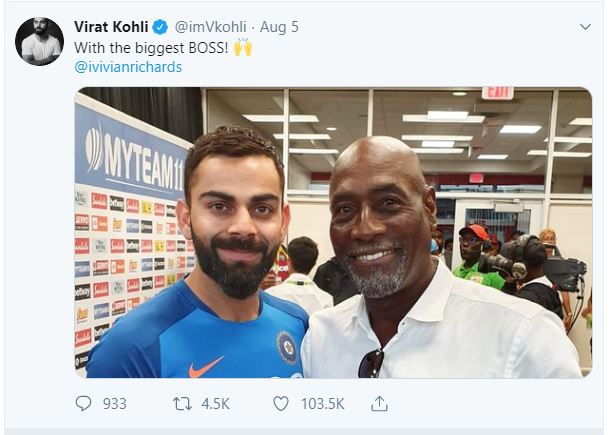Retweet this post using the retweet icon
The width and height of the screenshot is (616, 435).
pyautogui.click(x=182, y=403)
